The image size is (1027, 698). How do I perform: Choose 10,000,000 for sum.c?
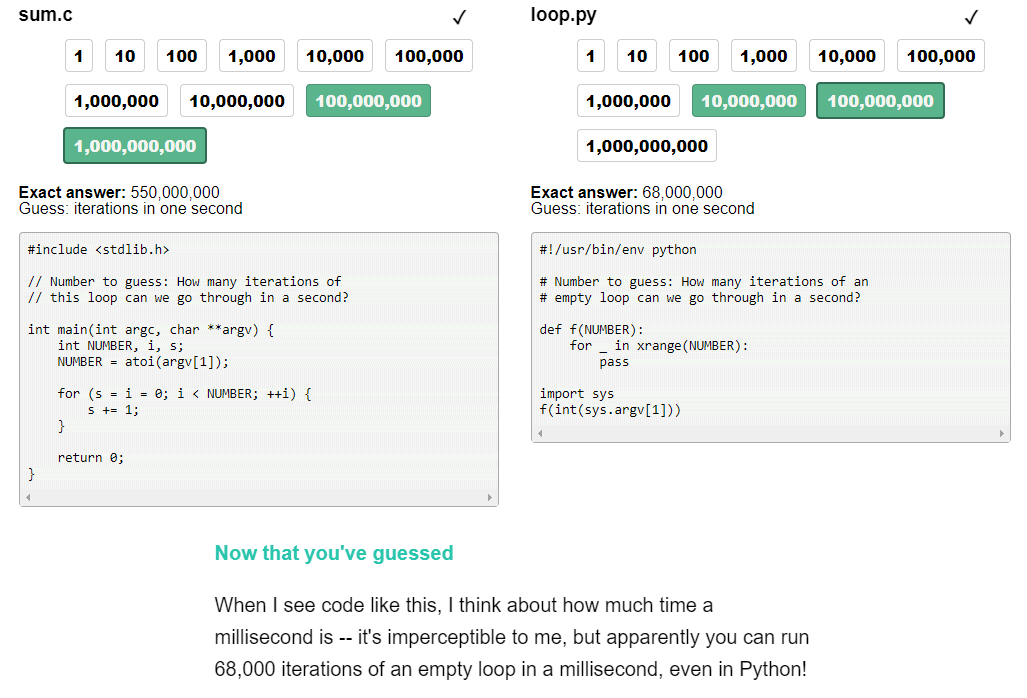point(237,101)
